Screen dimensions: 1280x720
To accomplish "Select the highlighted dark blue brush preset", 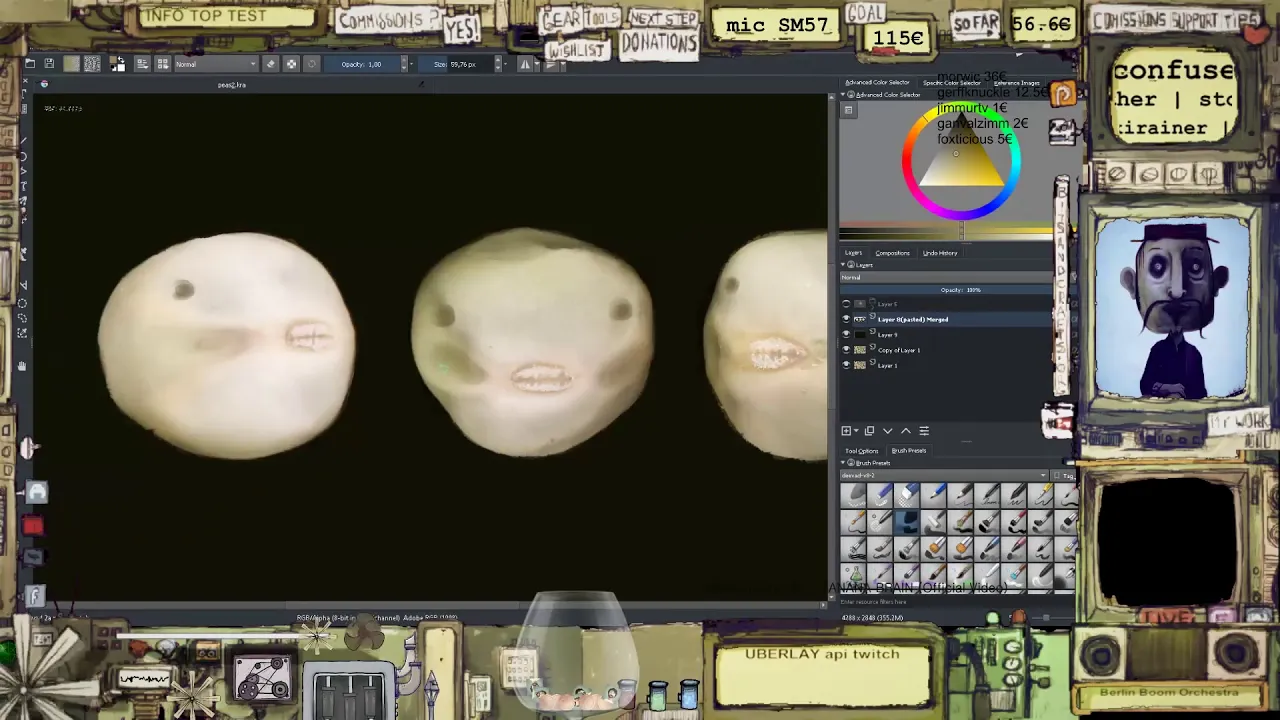I will pos(907,522).
